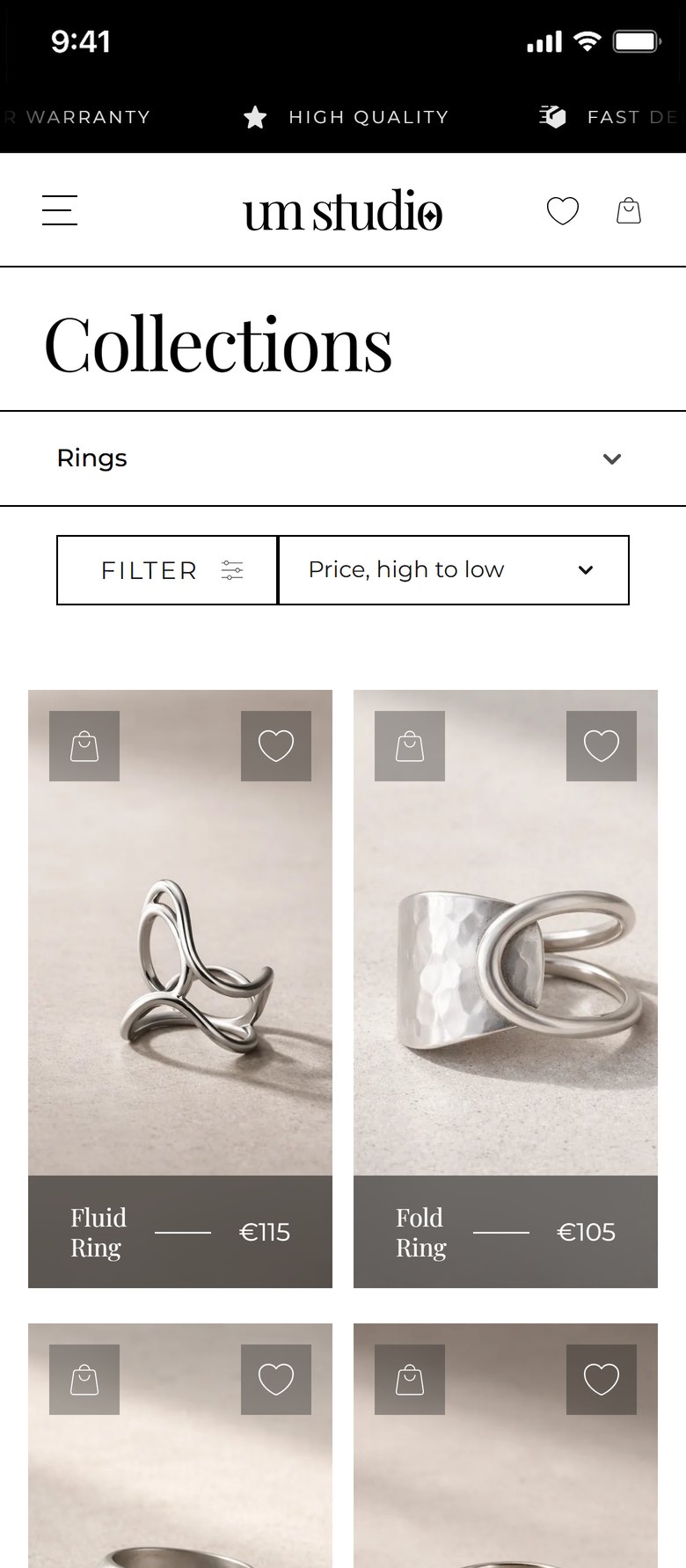
Task: Toggle wishlist heart on Fluid Ring
Action: 276,746
